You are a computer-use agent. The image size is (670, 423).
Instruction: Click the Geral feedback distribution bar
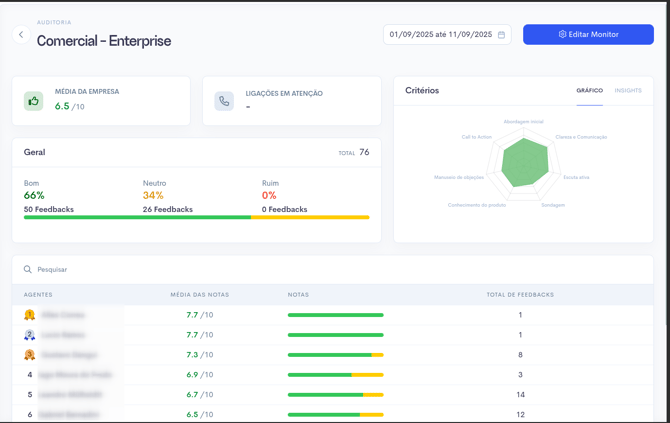[196, 217]
